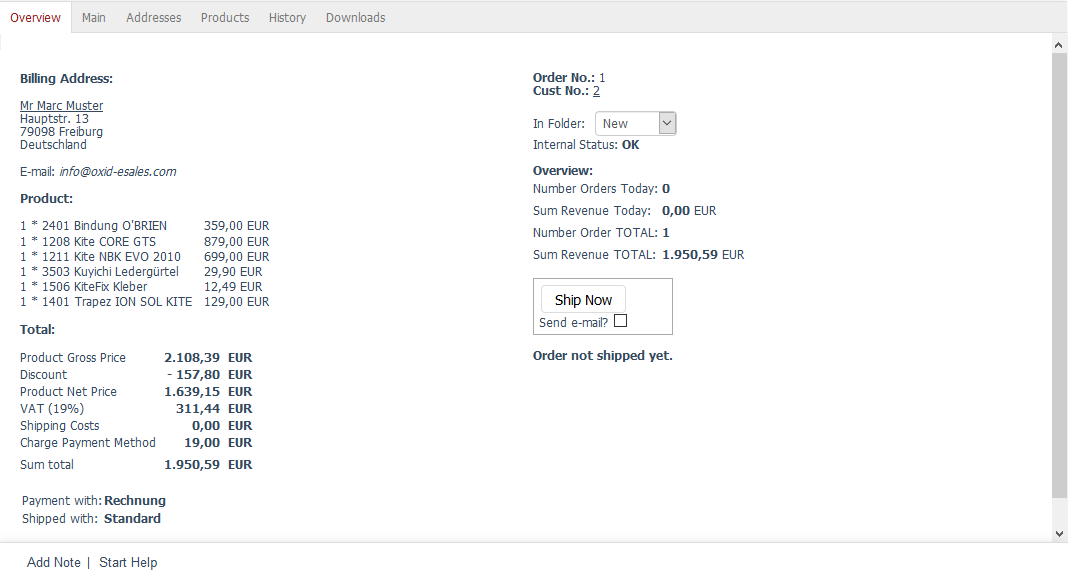Select the 1208 Kite CORE GTS row
1068x581 pixels.
click(144, 242)
